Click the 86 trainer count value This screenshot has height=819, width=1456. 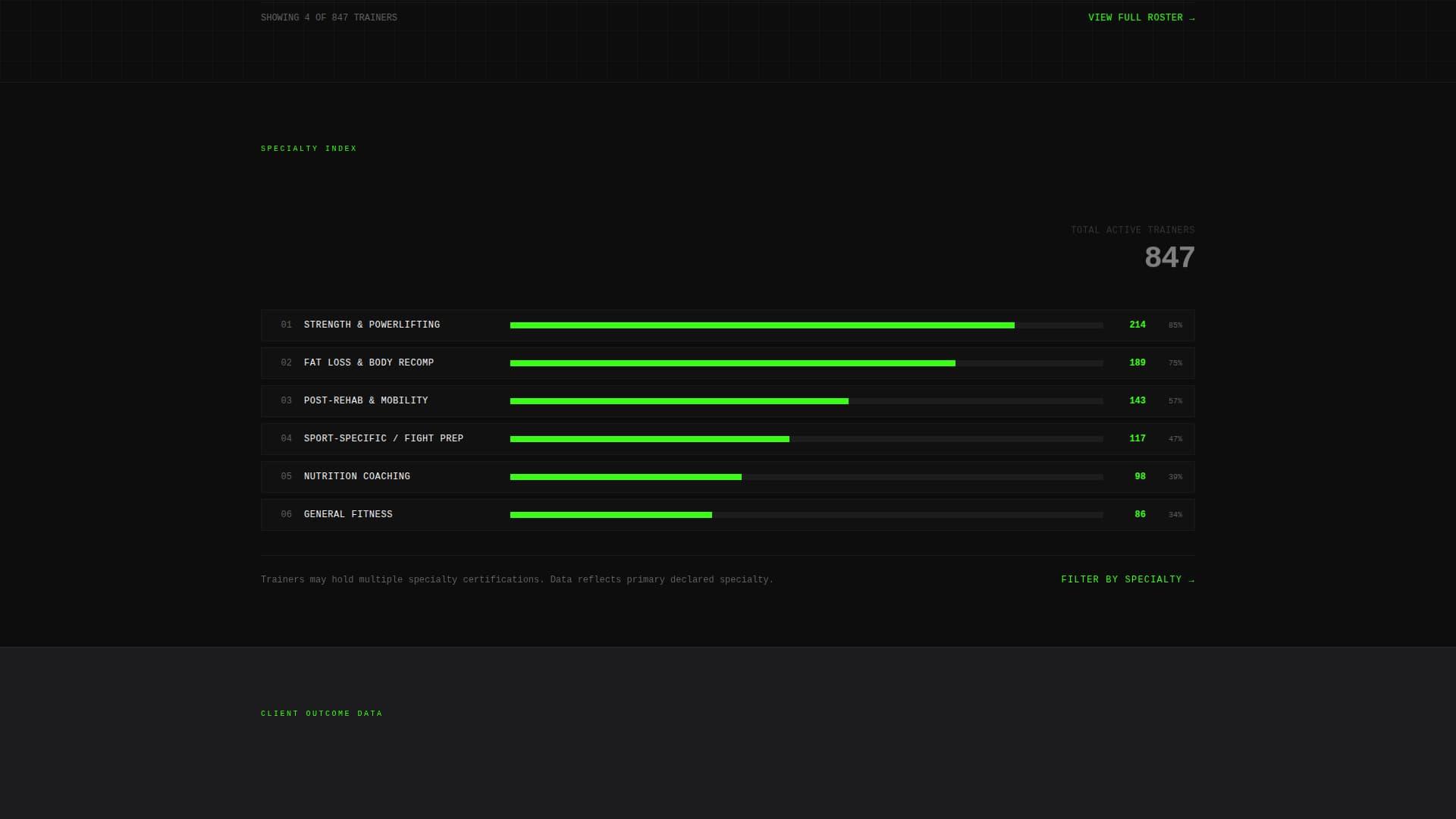(1140, 514)
